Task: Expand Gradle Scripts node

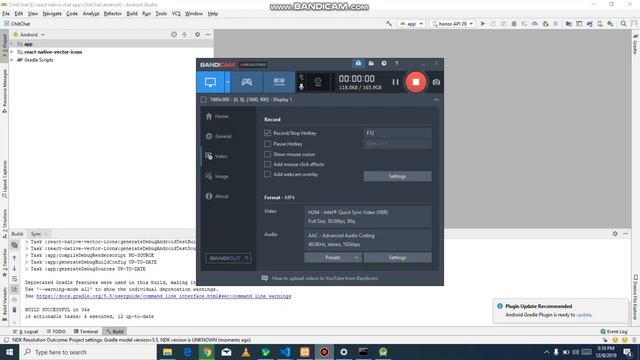Action: [12, 60]
